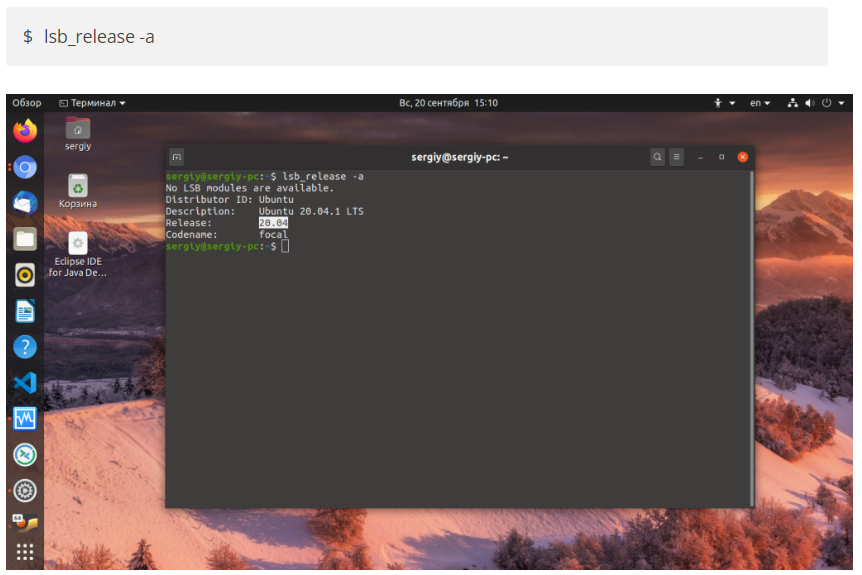Open the accessibility menu in top bar
Viewport: 862px width, 575px height.
coord(724,103)
